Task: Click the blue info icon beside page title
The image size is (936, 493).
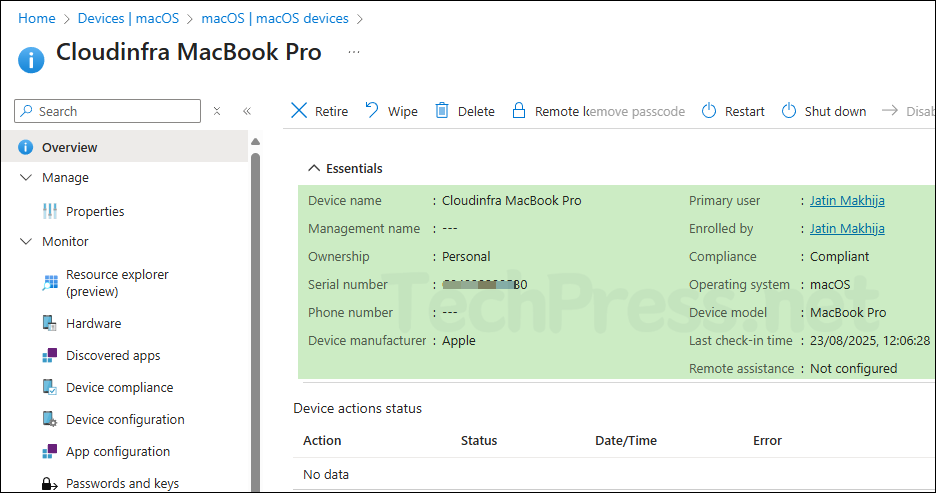Action: 31,60
